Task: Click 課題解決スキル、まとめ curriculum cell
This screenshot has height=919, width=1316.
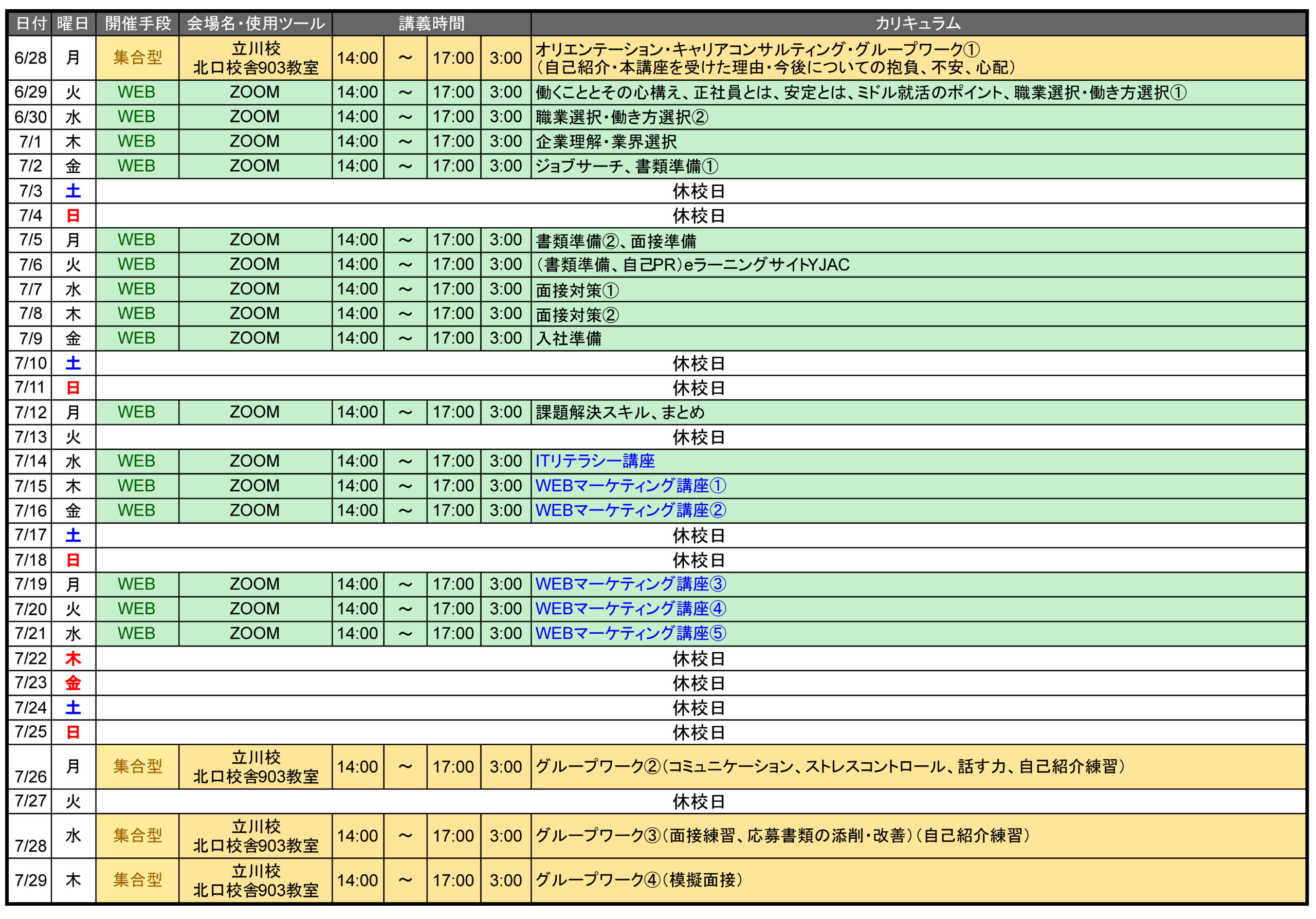Action: click(918, 413)
